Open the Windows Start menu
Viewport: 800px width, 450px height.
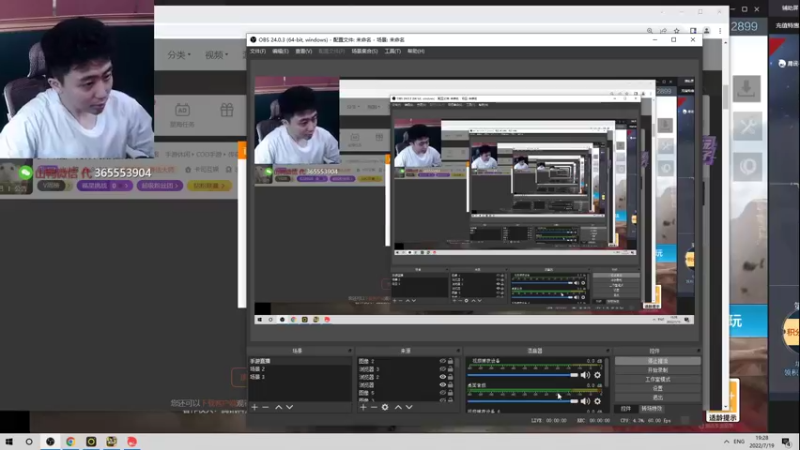(9, 441)
